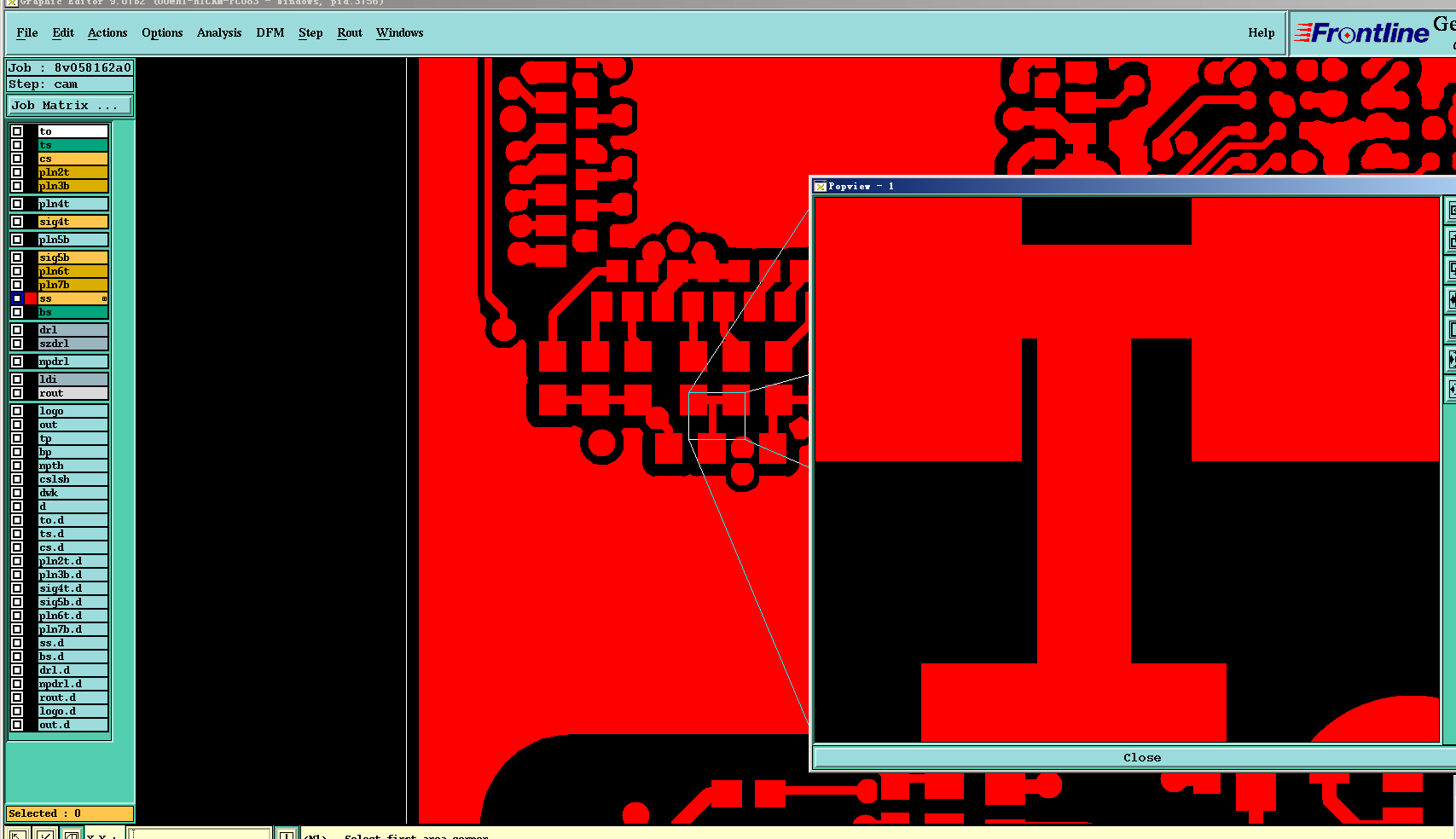Toggle the checkbox for layer pln3b
The height and width of the screenshot is (839, 1456).
[x=17, y=186]
